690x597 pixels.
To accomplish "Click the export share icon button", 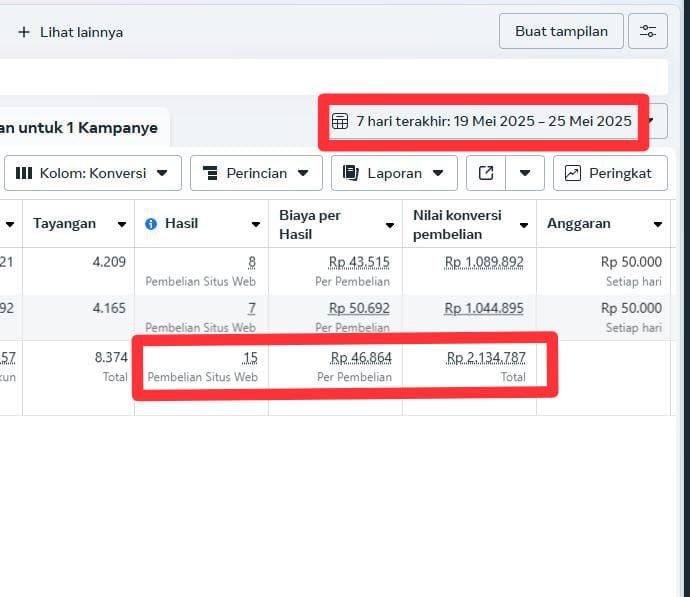I will coord(486,173).
